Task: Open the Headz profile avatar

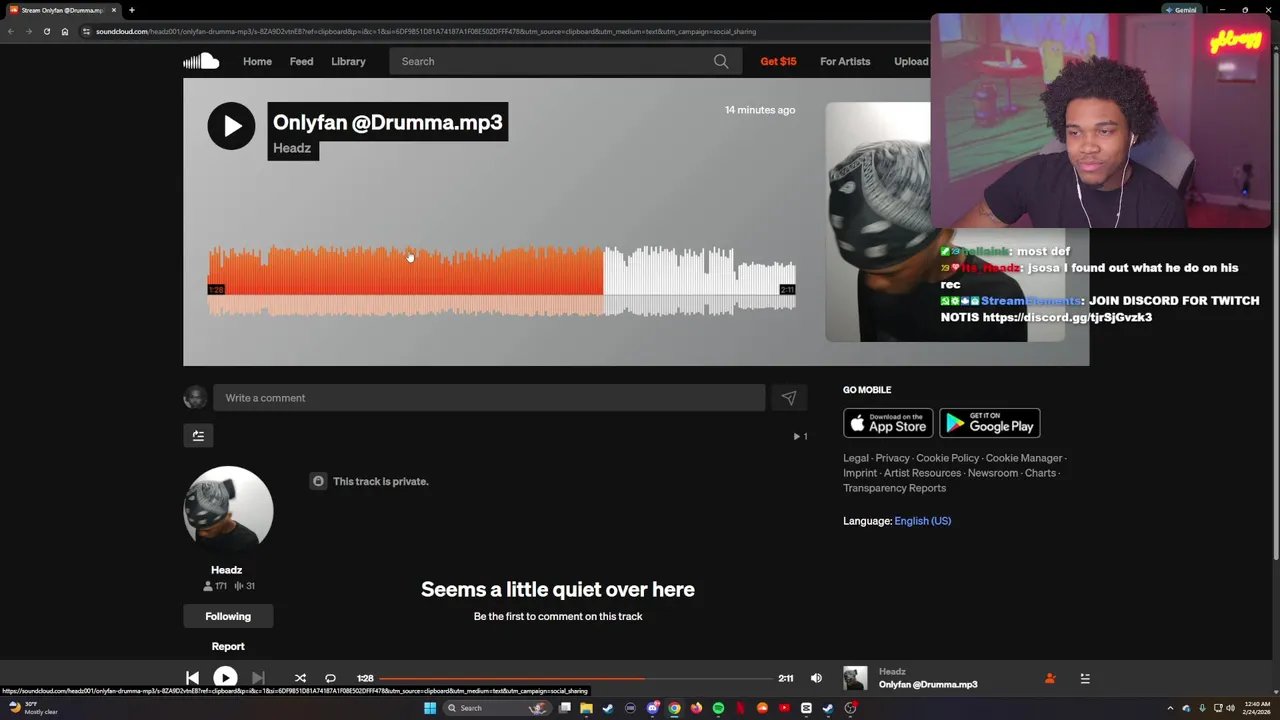Action: tap(228, 510)
